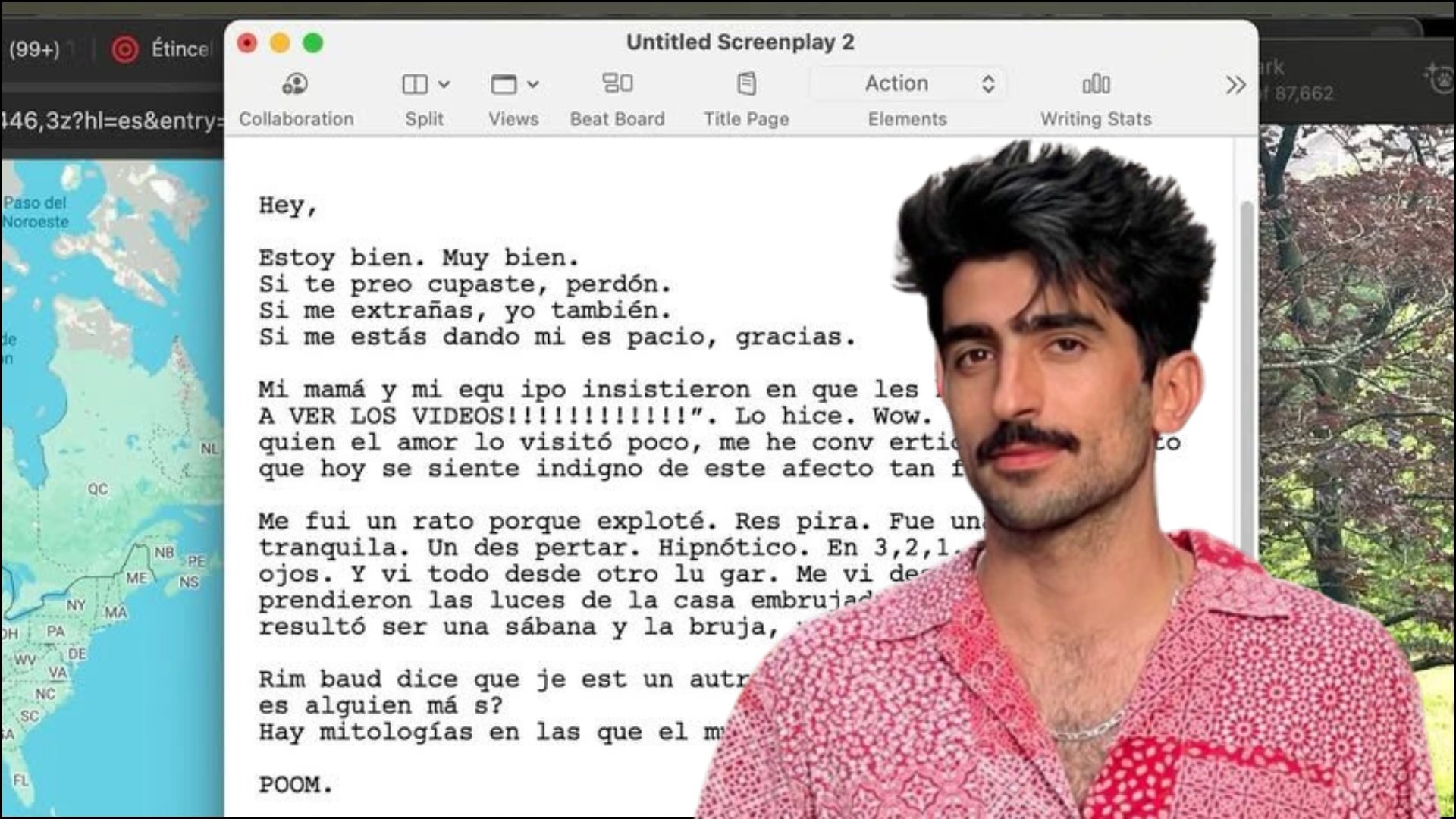Place cursor on the POOM. line

coord(296,784)
